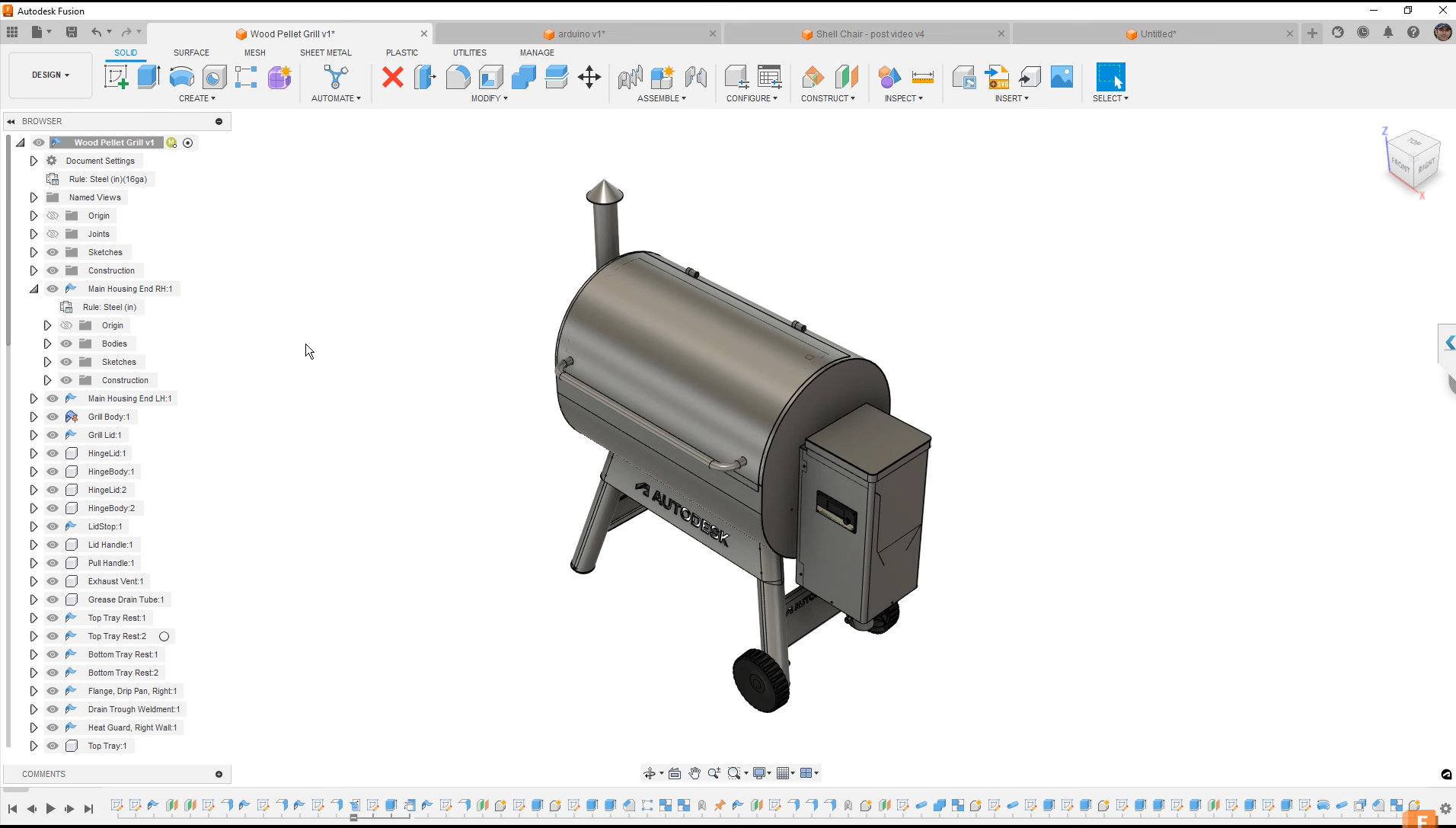Select the Move/Copy tool
The image size is (1456, 828).
coord(589,77)
